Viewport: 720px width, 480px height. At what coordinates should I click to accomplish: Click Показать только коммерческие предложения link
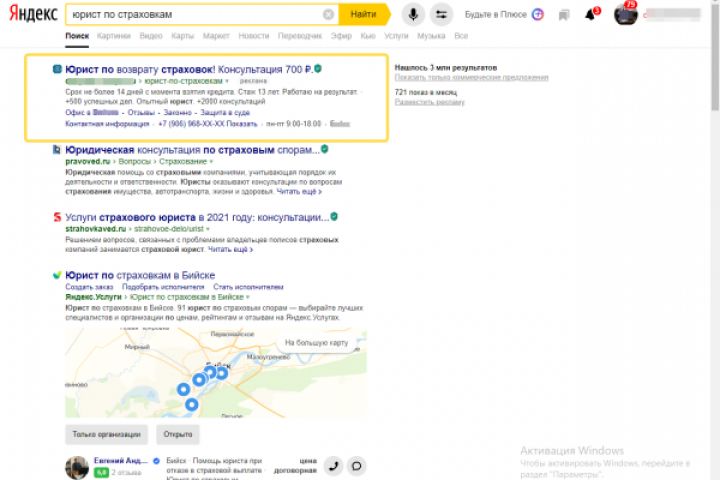pos(472,78)
